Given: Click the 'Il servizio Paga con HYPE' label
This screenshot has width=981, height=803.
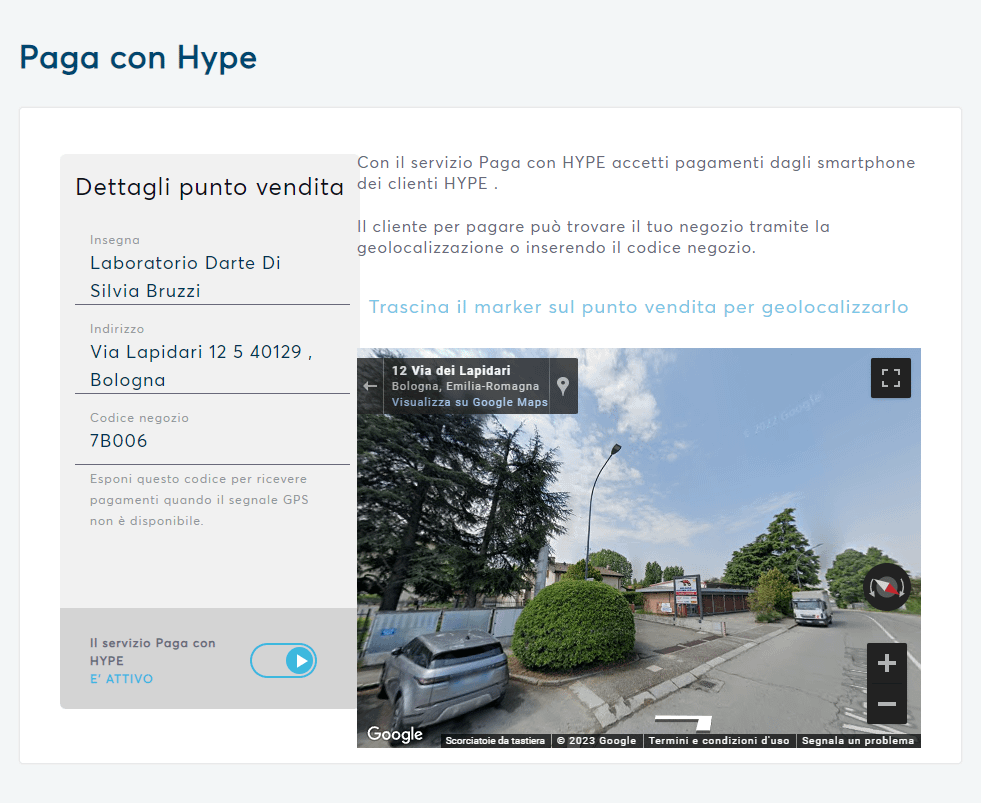Looking at the screenshot, I should pyautogui.click(x=153, y=652).
